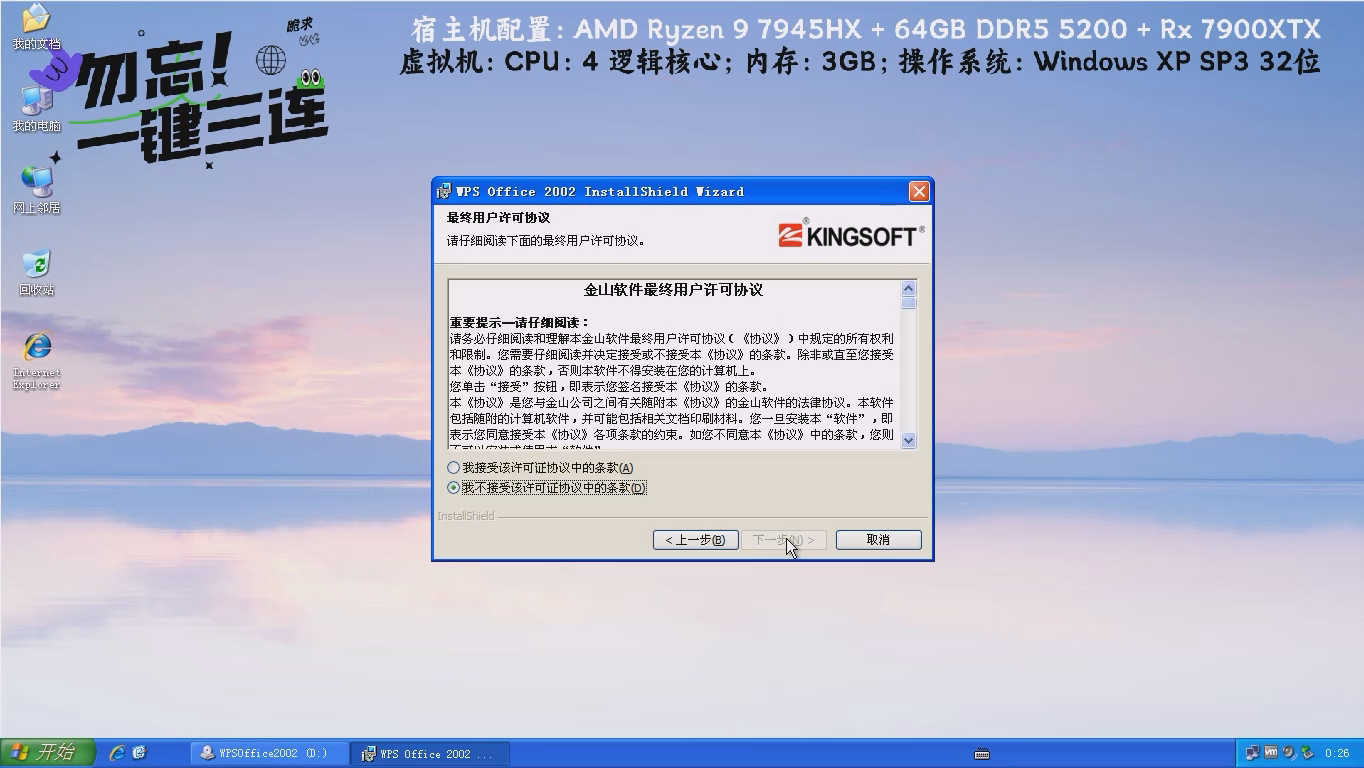
Task: Select 我接受该许可证协议中的条款 radio button
Action: coord(454,468)
